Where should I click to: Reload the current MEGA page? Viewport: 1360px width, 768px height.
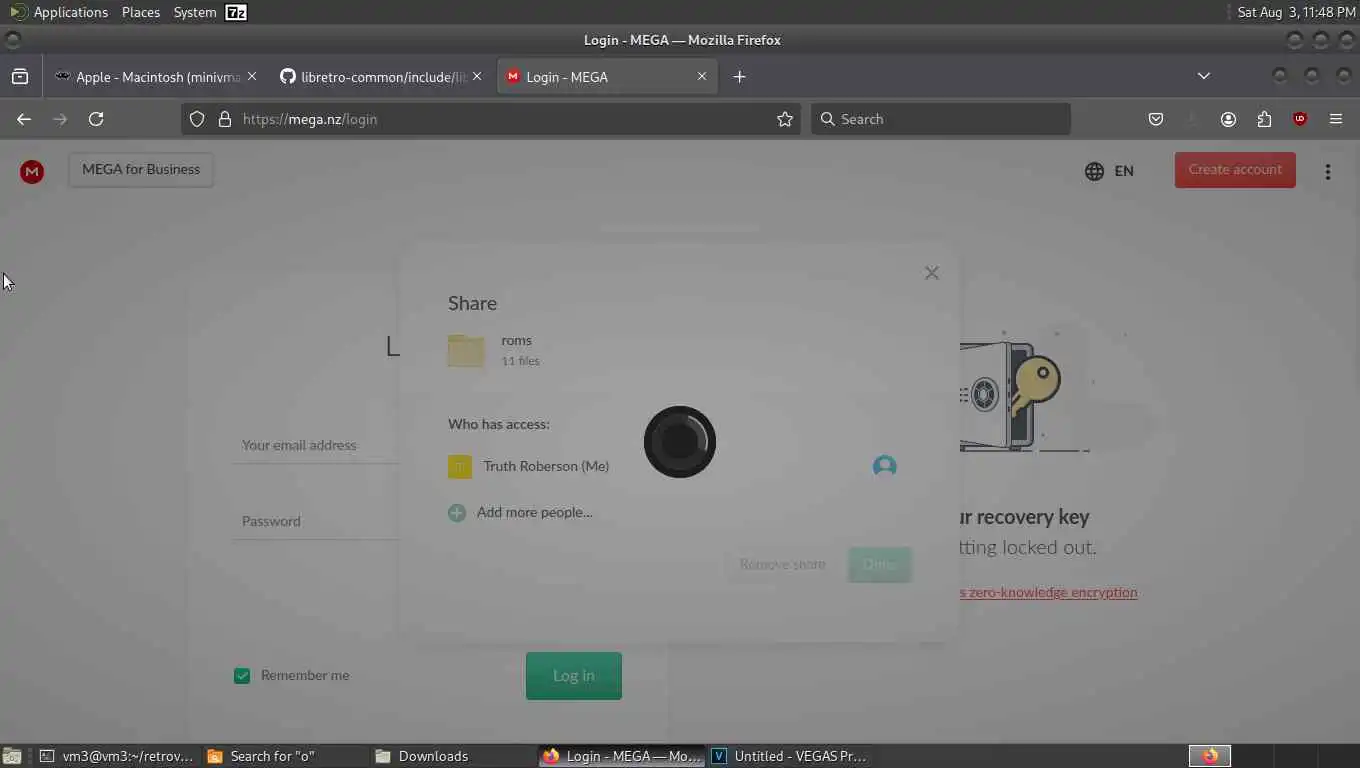96,119
